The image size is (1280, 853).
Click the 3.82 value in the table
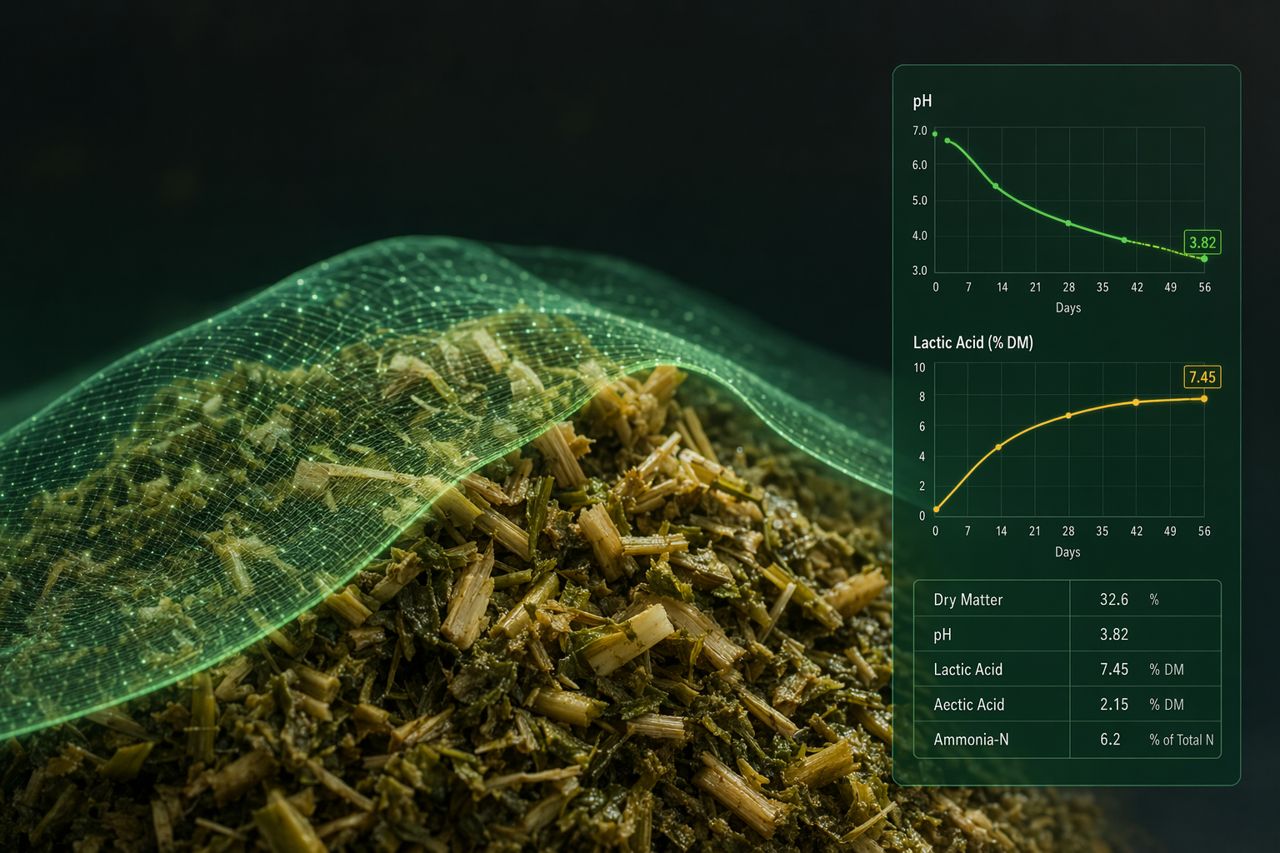pyautogui.click(x=1114, y=634)
